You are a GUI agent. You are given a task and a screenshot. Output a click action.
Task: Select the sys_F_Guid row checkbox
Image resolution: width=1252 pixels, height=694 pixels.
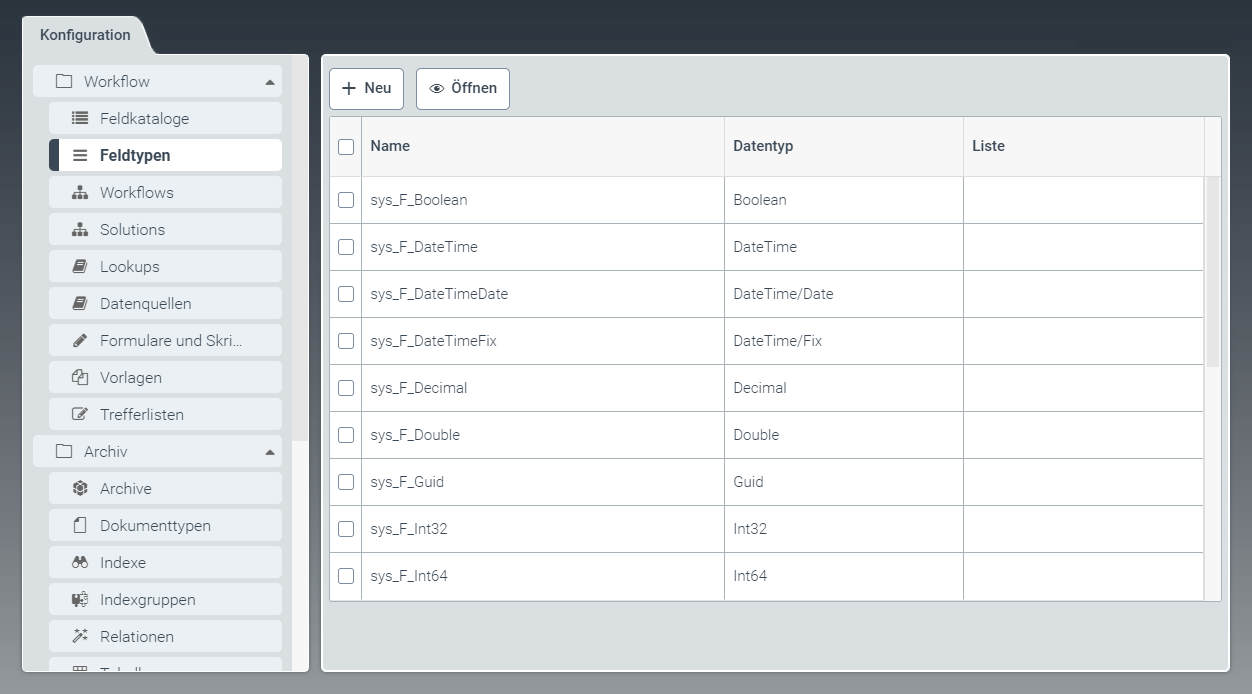coord(346,482)
